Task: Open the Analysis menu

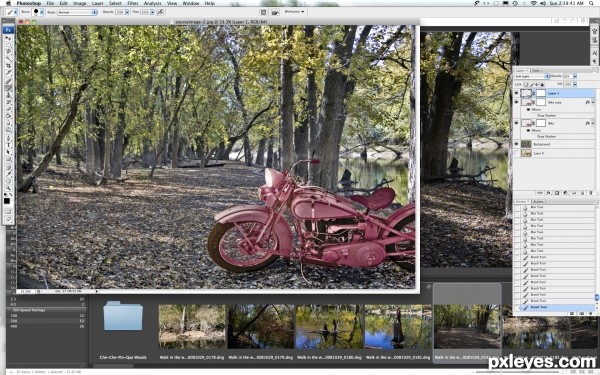Action: [x=152, y=3]
